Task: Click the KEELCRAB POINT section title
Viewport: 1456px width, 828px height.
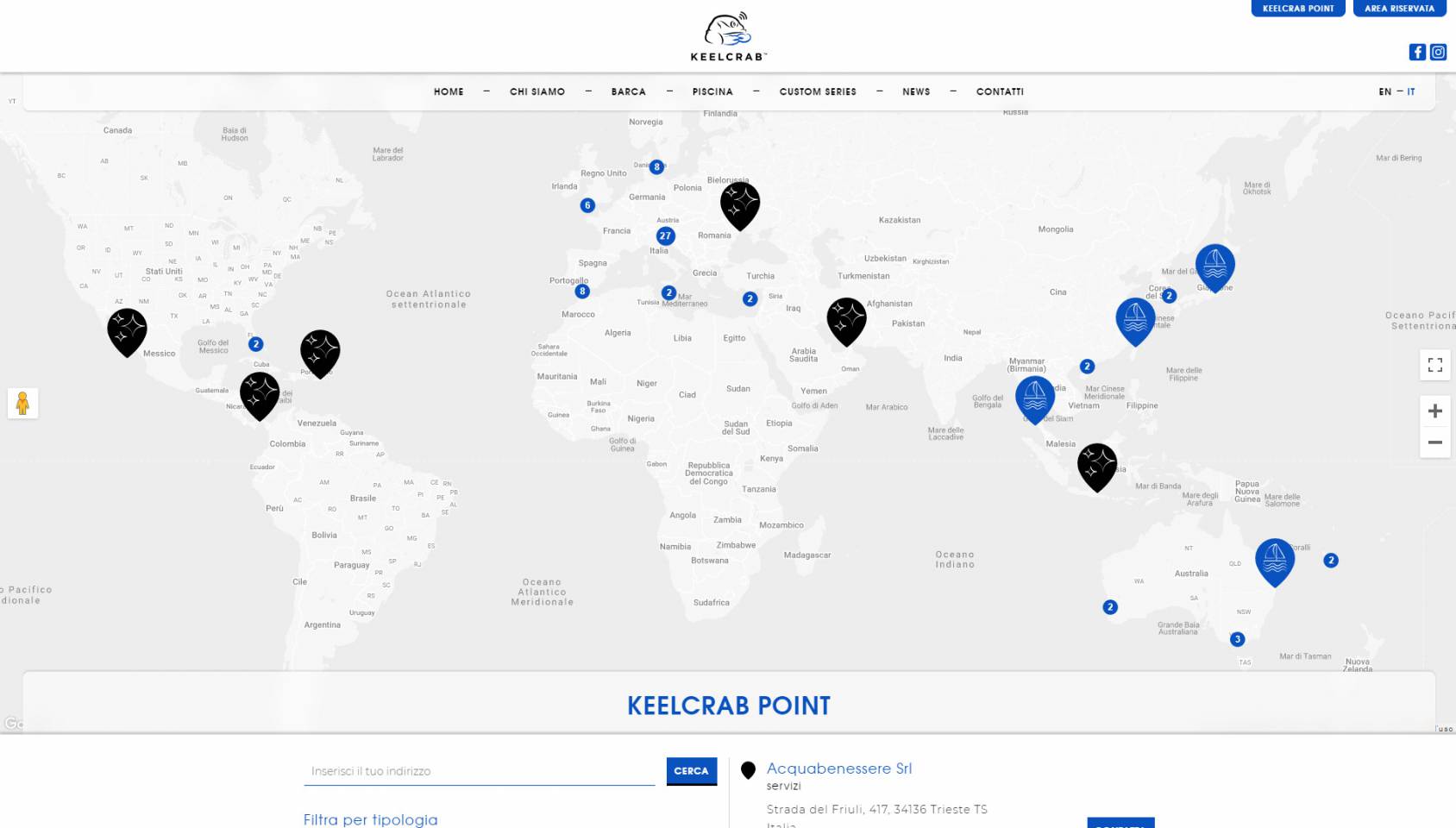Action: point(729,706)
